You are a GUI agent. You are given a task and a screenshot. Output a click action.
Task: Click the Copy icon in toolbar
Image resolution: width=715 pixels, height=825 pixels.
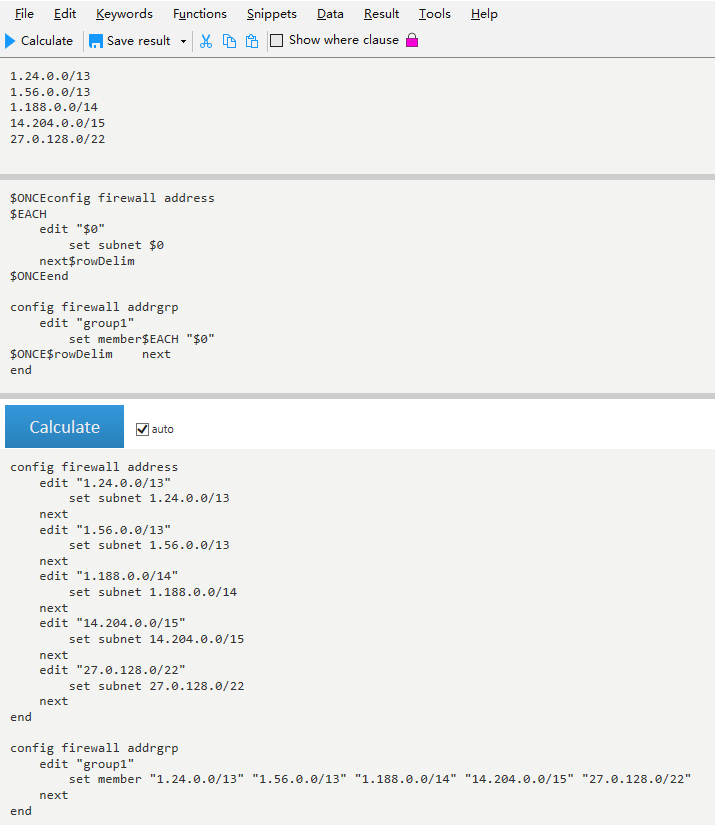pyautogui.click(x=229, y=41)
